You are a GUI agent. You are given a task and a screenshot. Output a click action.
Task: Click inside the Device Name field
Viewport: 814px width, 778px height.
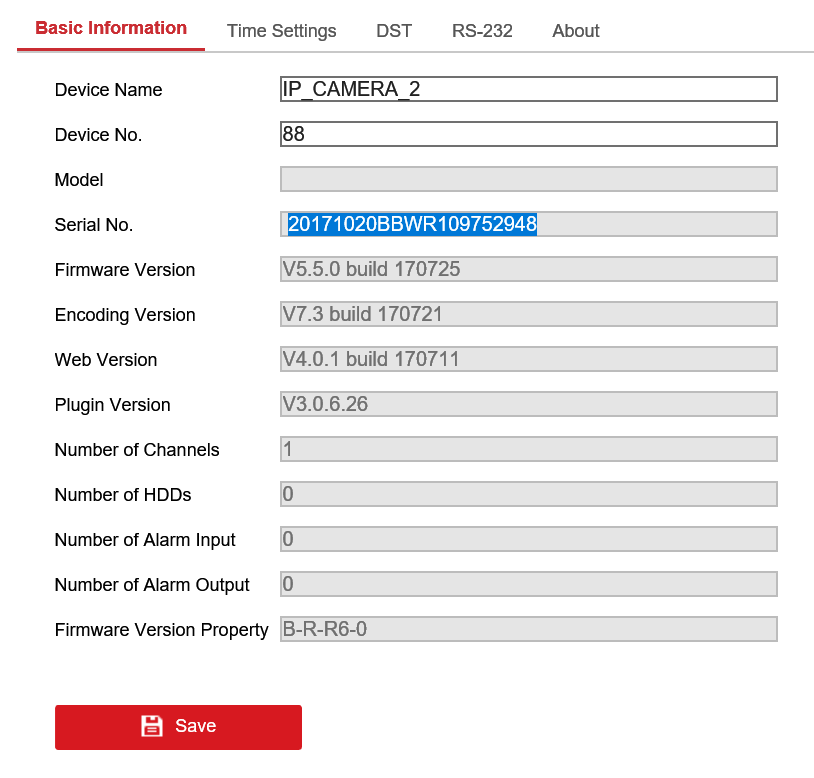tap(528, 89)
